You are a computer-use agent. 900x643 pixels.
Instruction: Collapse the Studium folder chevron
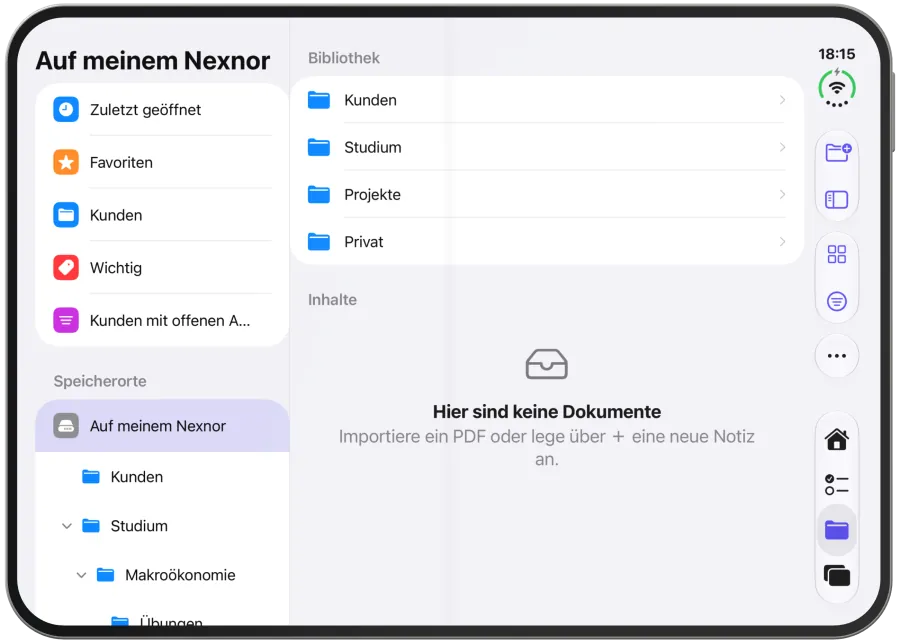[67, 526]
